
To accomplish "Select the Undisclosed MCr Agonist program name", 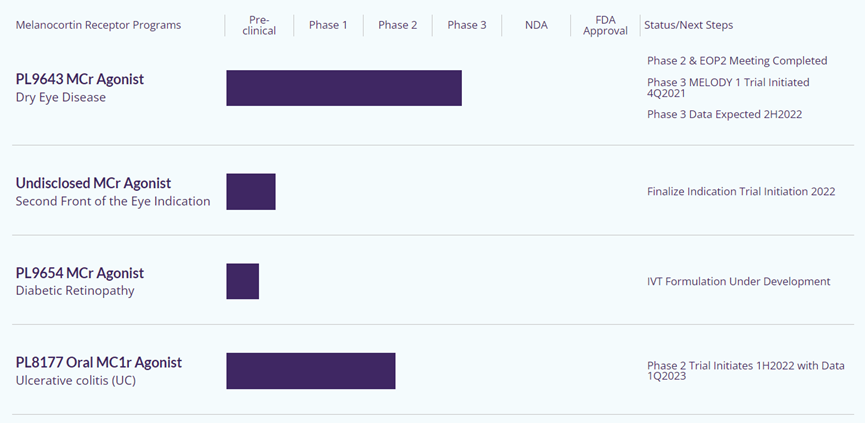I will (x=93, y=183).
